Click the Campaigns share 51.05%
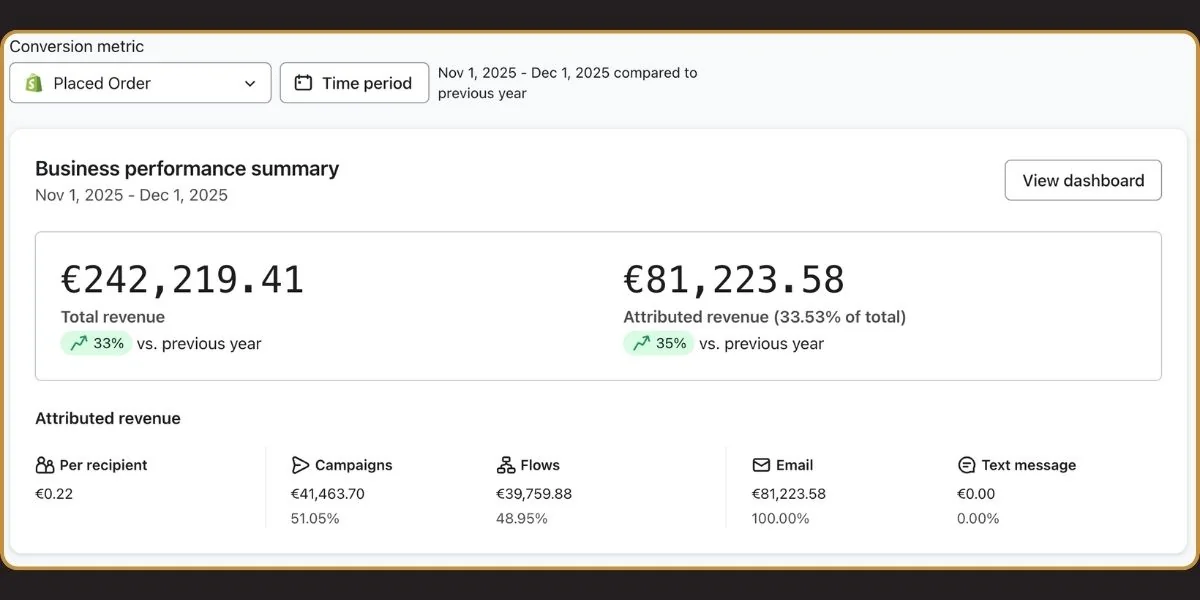Screen dimensions: 1200x600 pos(315,519)
